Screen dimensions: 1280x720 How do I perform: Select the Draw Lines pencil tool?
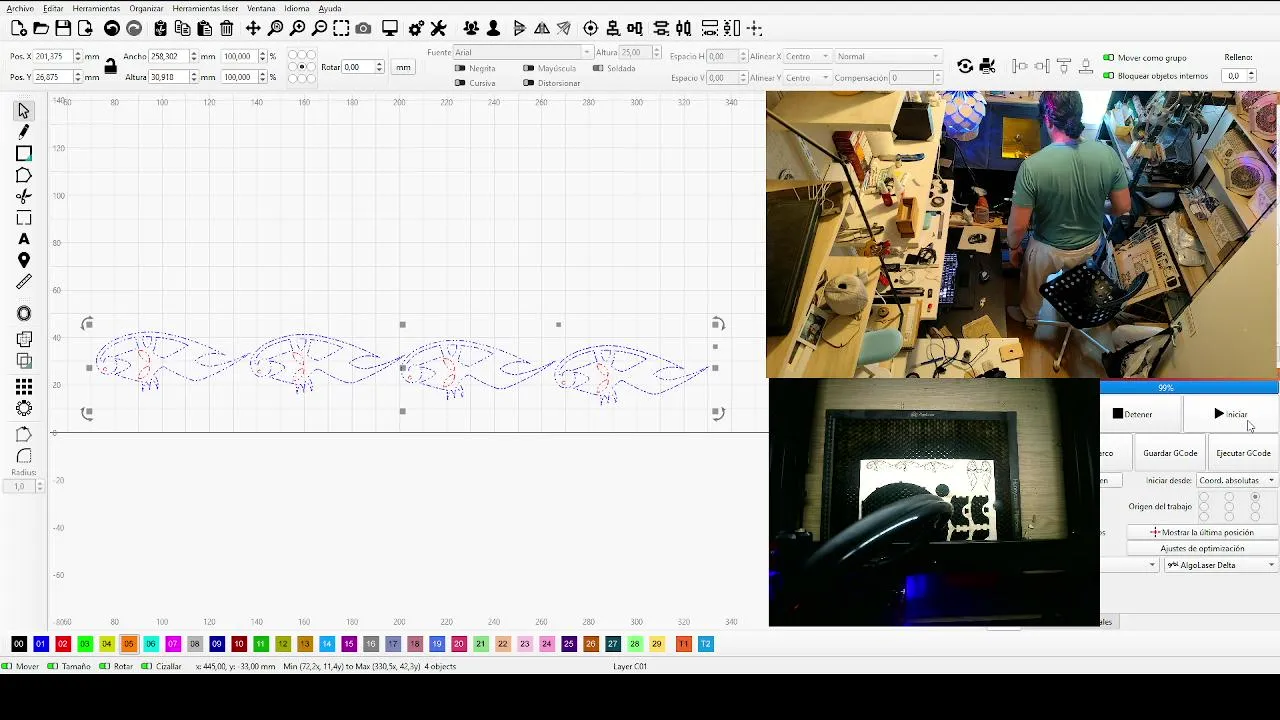(x=24, y=132)
